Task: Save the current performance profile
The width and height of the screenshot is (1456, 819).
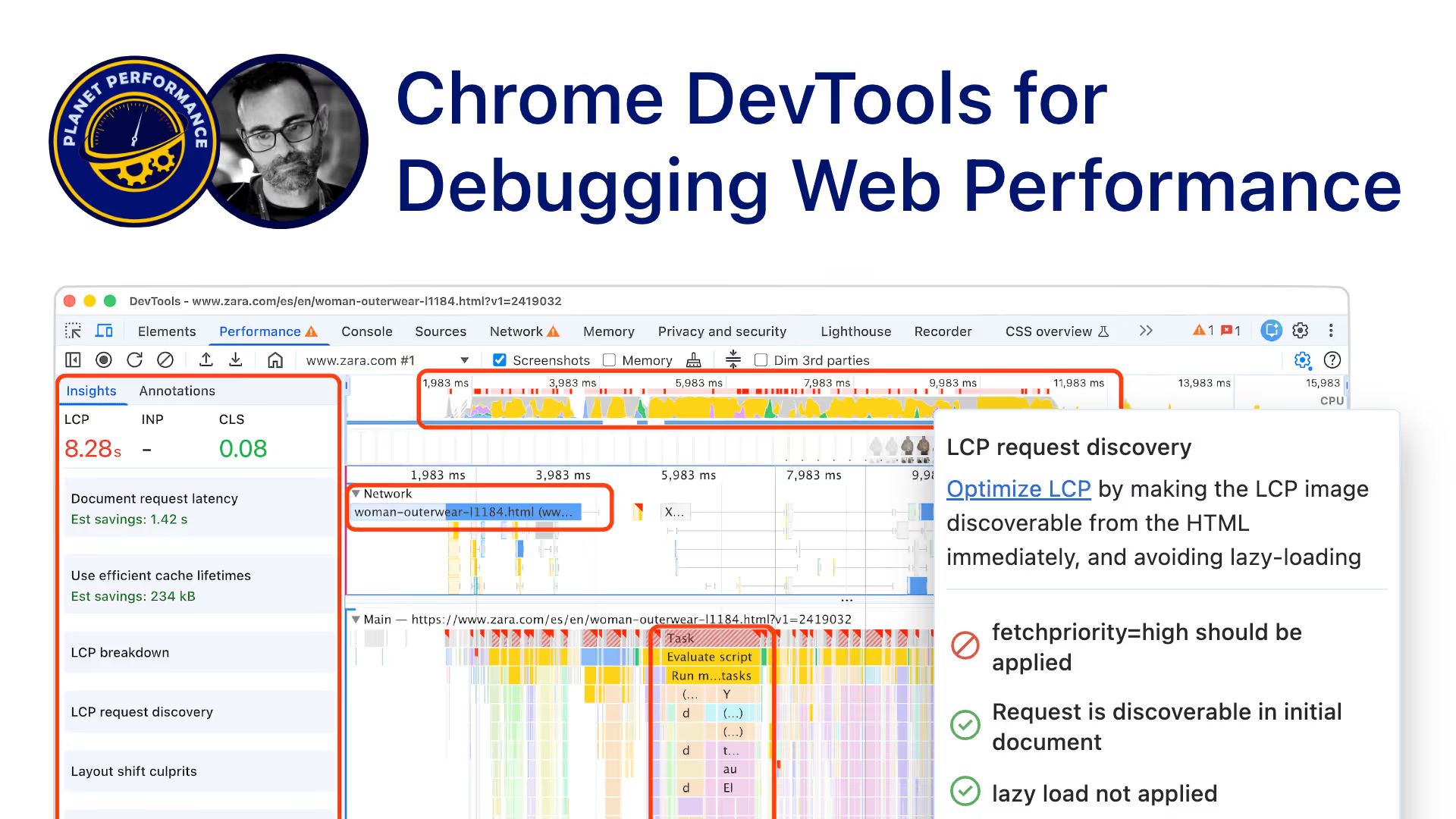Action: click(x=237, y=360)
